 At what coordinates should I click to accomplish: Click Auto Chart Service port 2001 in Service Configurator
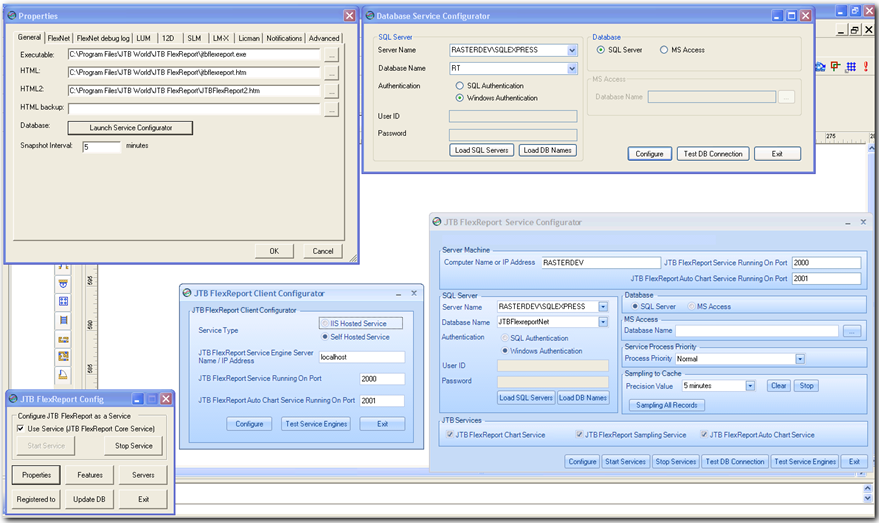click(826, 279)
